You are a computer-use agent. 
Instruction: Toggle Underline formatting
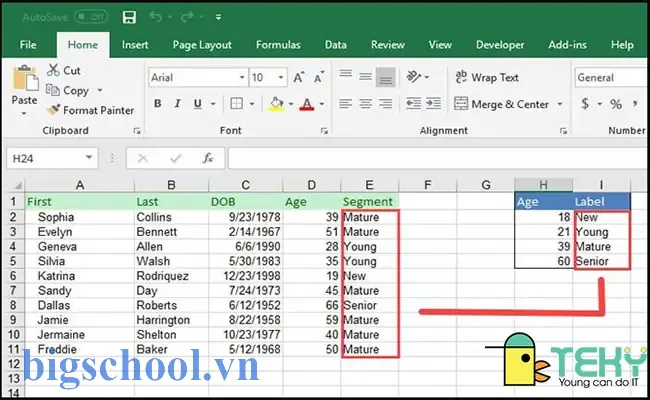(x=198, y=104)
